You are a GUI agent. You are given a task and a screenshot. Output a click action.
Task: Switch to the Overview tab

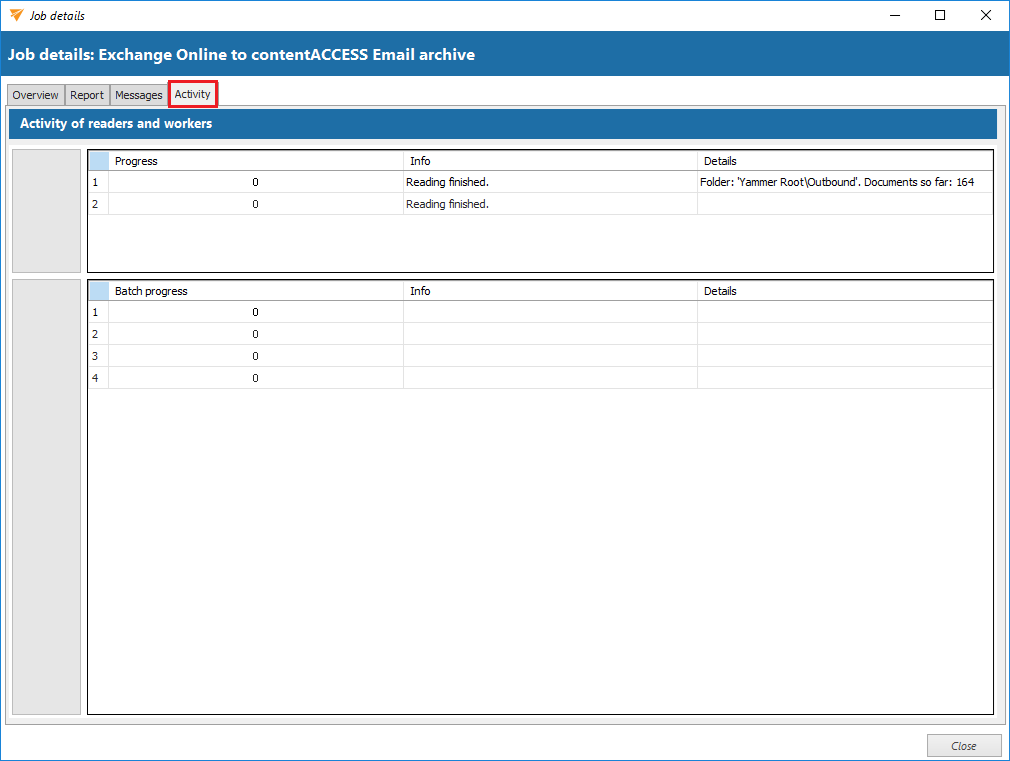35,95
